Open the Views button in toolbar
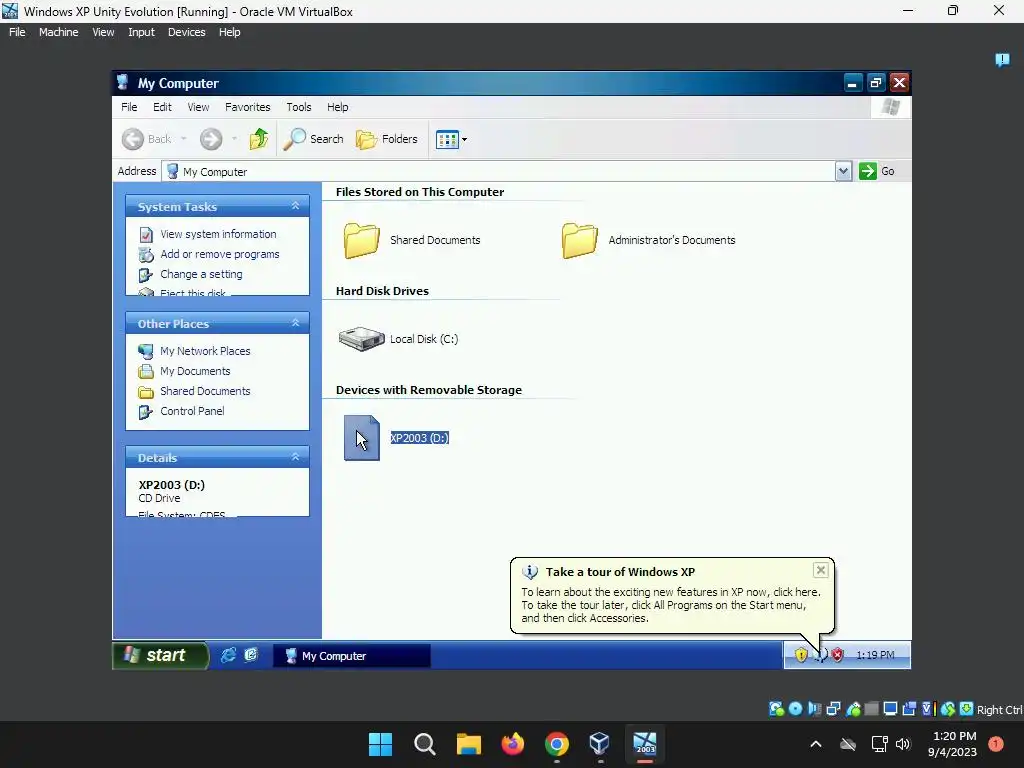 (x=447, y=139)
